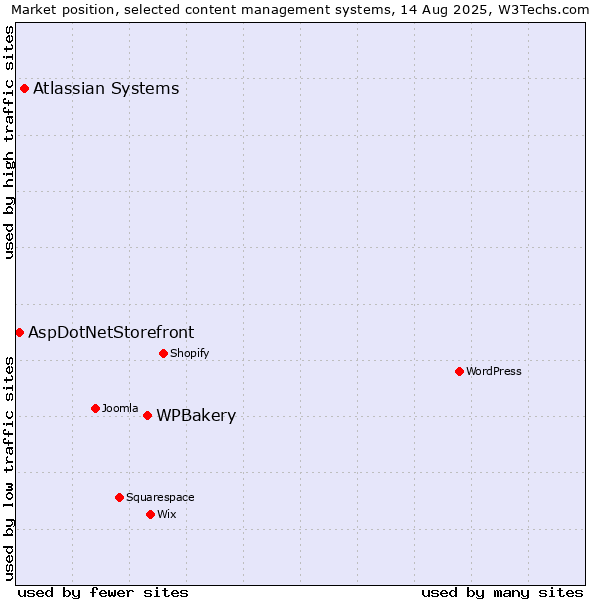Click the 'Wix' label text
This screenshot has height=600, width=600.
[x=166, y=514]
